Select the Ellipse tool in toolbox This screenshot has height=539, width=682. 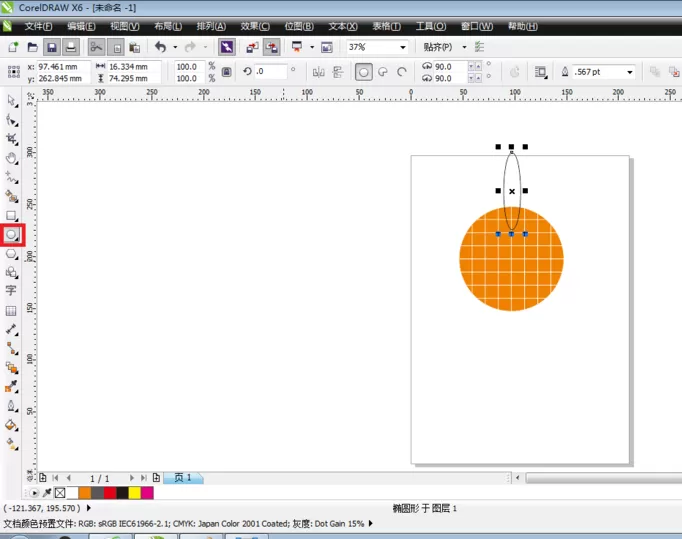click(x=11, y=235)
